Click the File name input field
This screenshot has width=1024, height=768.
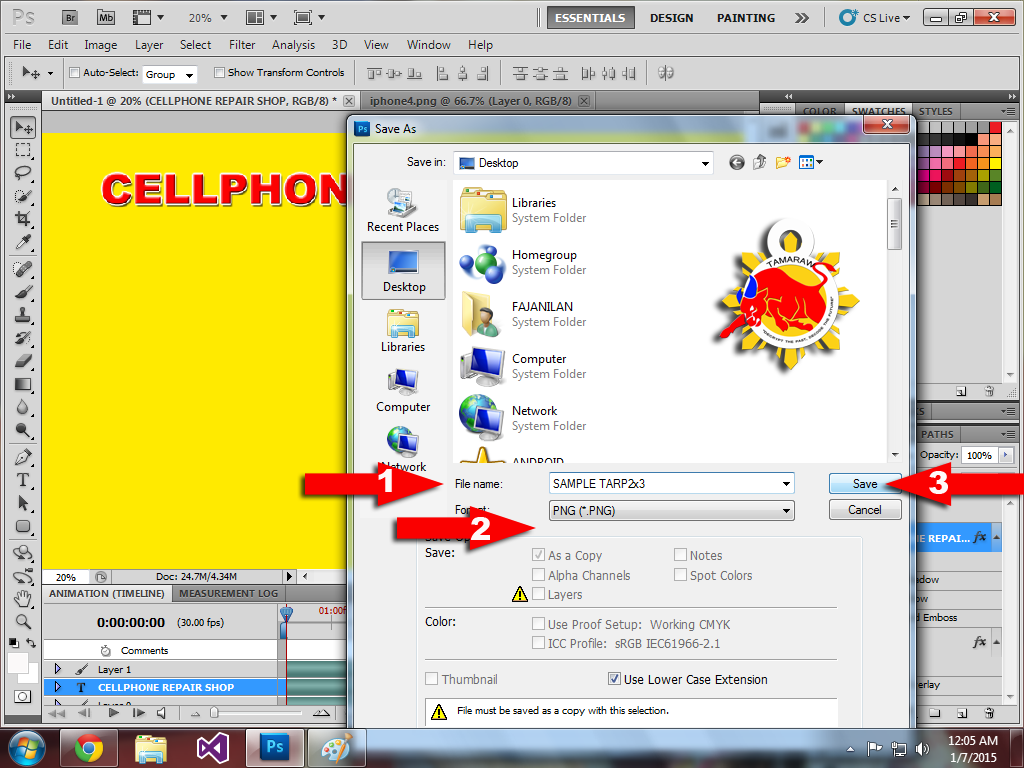[664, 483]
